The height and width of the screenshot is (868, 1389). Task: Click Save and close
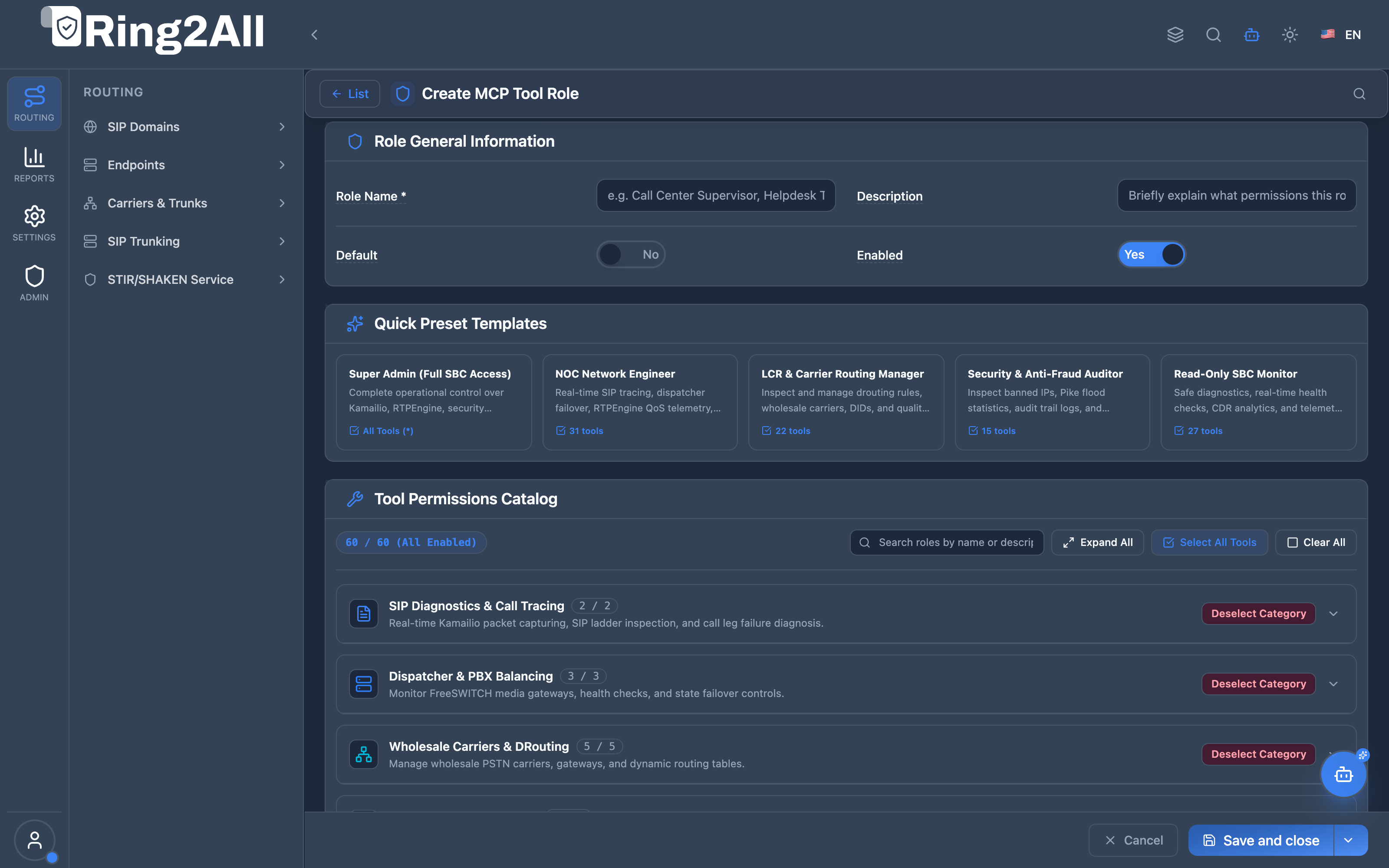(1261, 841)
